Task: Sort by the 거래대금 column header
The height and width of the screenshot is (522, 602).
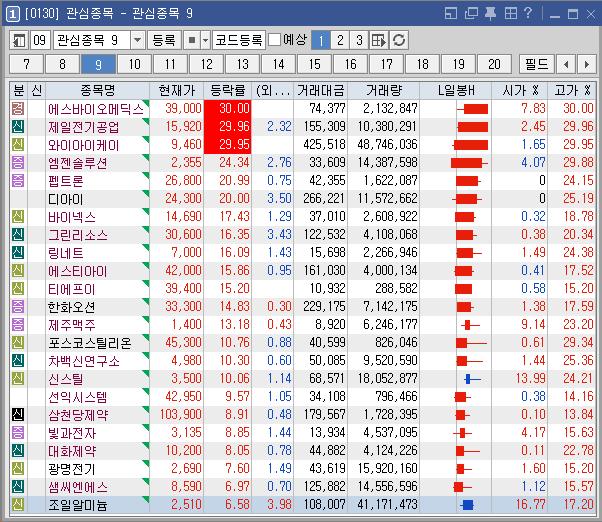Action: [x=321, y=90]
